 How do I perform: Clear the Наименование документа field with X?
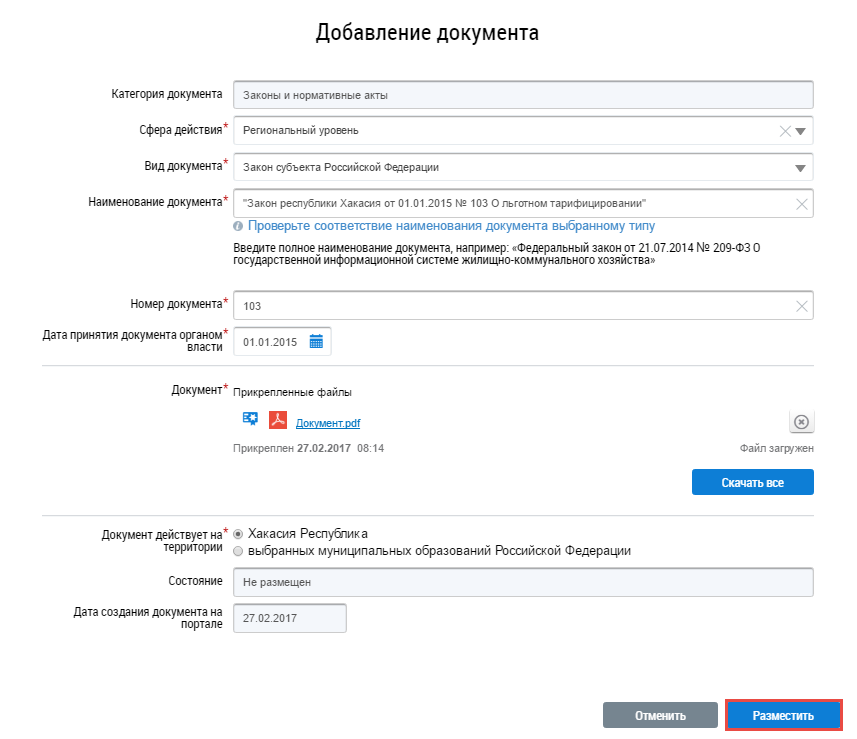pos(801,204)
